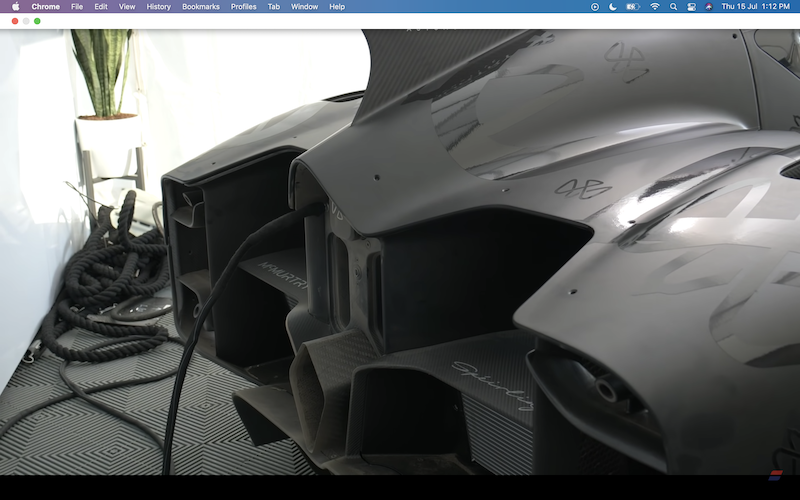The image size is (800, 500).
Task: Open the Chrome application menu
Action: click(45, 6)
